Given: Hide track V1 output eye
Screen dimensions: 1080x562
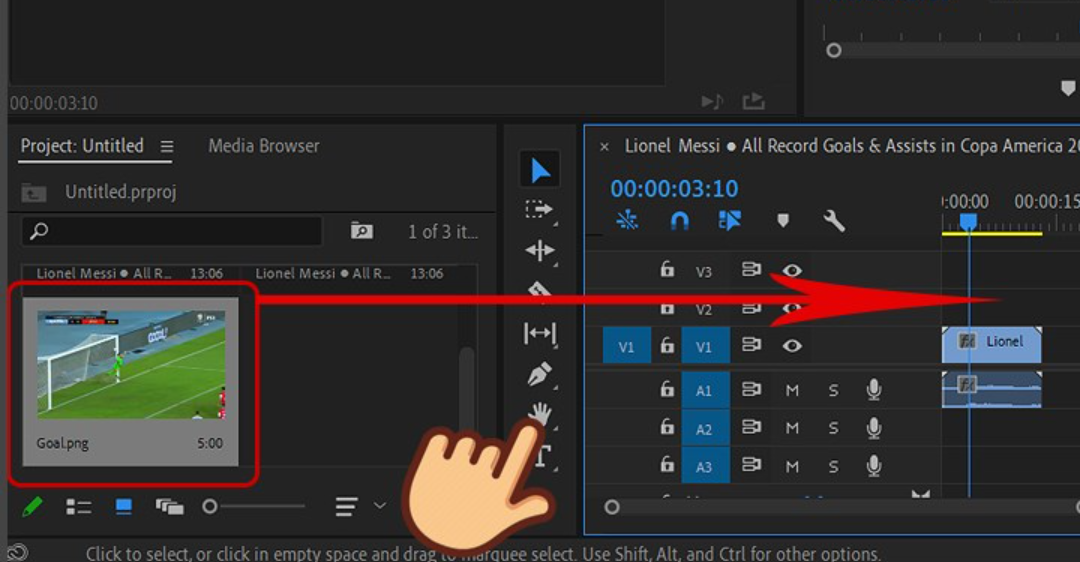Looking at the screenshot, I should [x=792, y=345].
